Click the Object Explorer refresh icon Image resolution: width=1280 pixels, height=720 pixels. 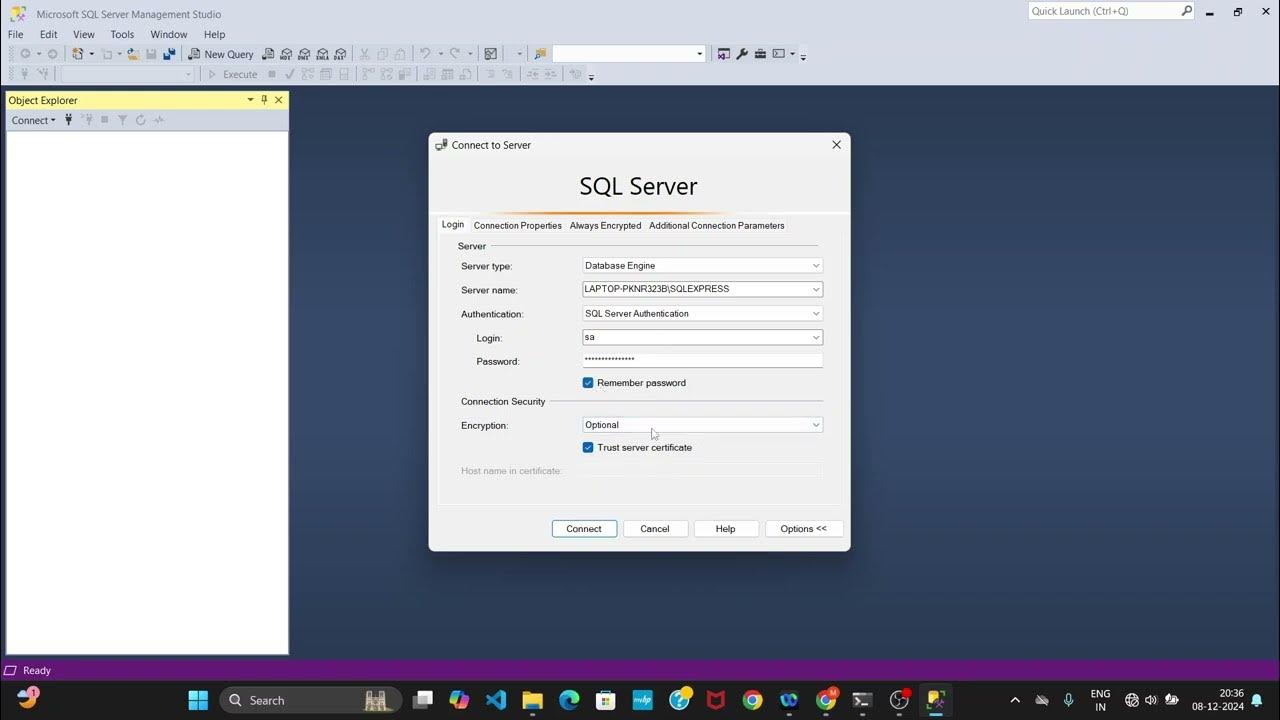pos(141,120)
